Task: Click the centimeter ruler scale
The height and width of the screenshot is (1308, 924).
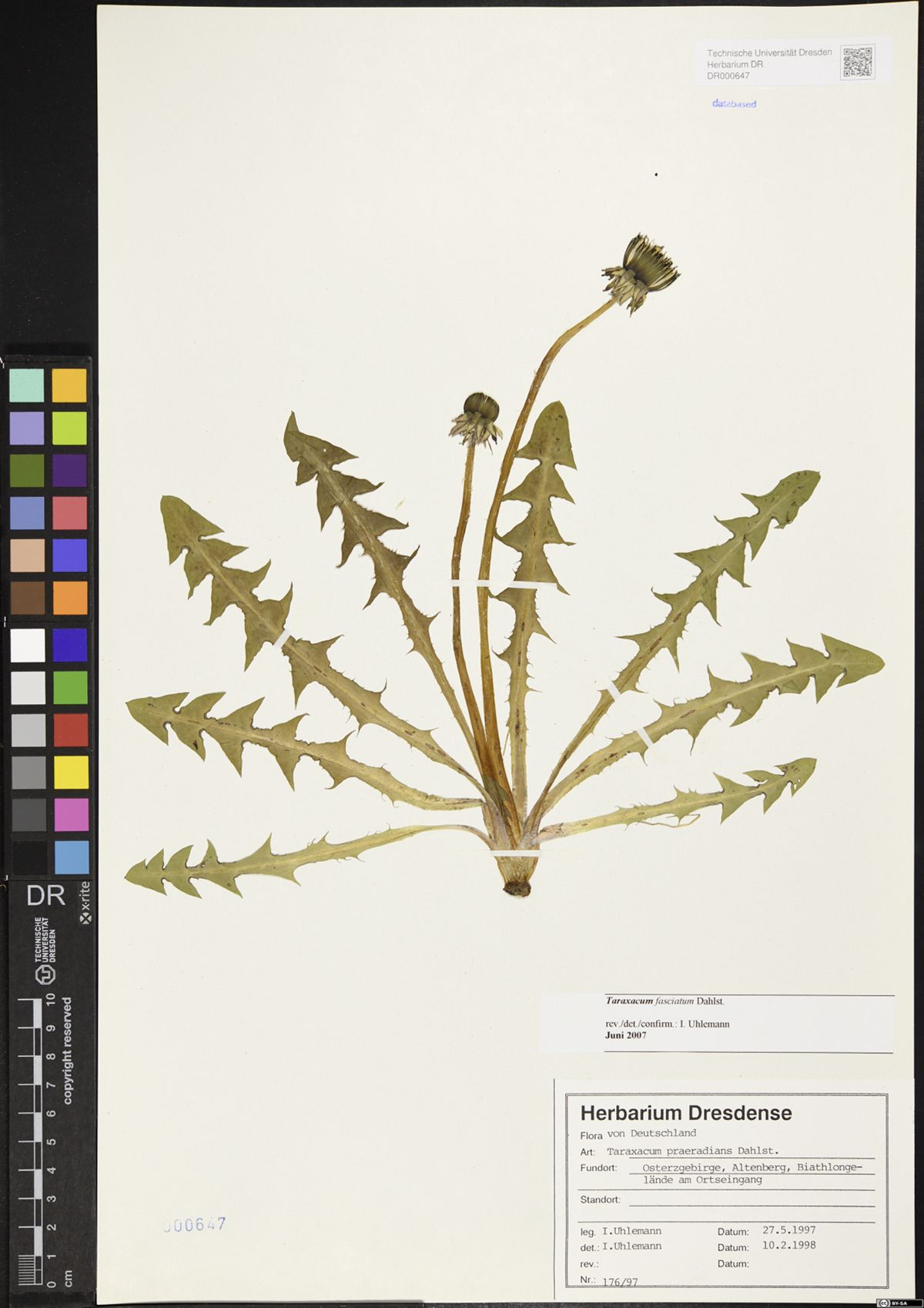Action: click(x=31, y=1140)
